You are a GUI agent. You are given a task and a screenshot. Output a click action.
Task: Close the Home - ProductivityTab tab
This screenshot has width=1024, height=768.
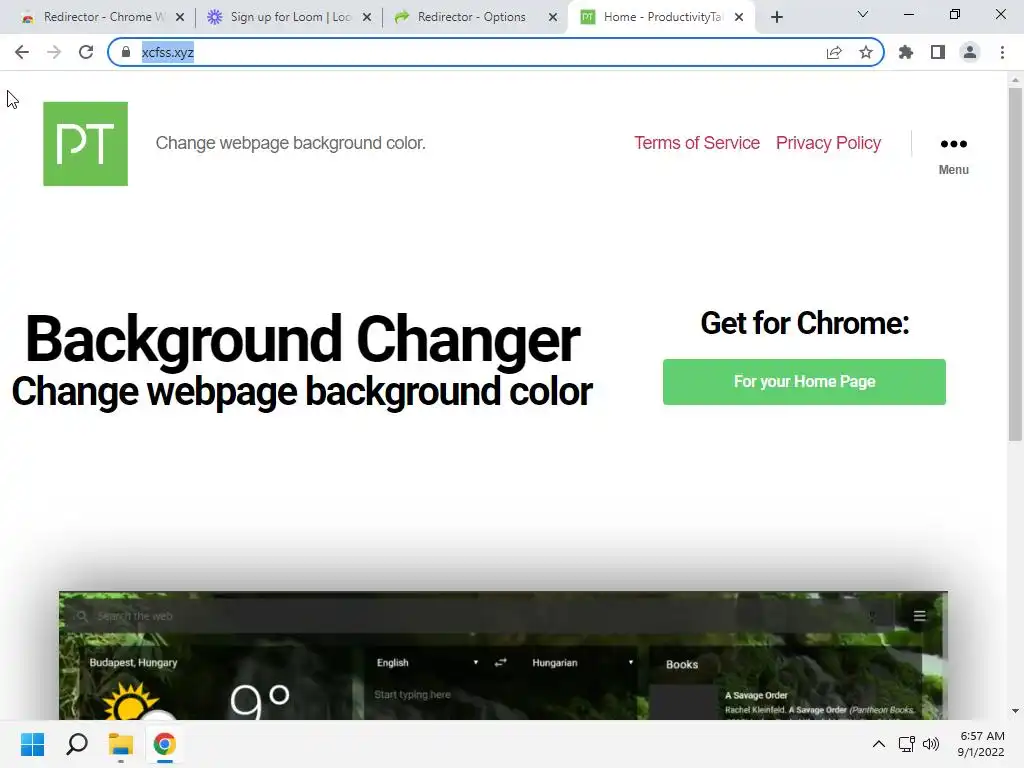point(739,17)
